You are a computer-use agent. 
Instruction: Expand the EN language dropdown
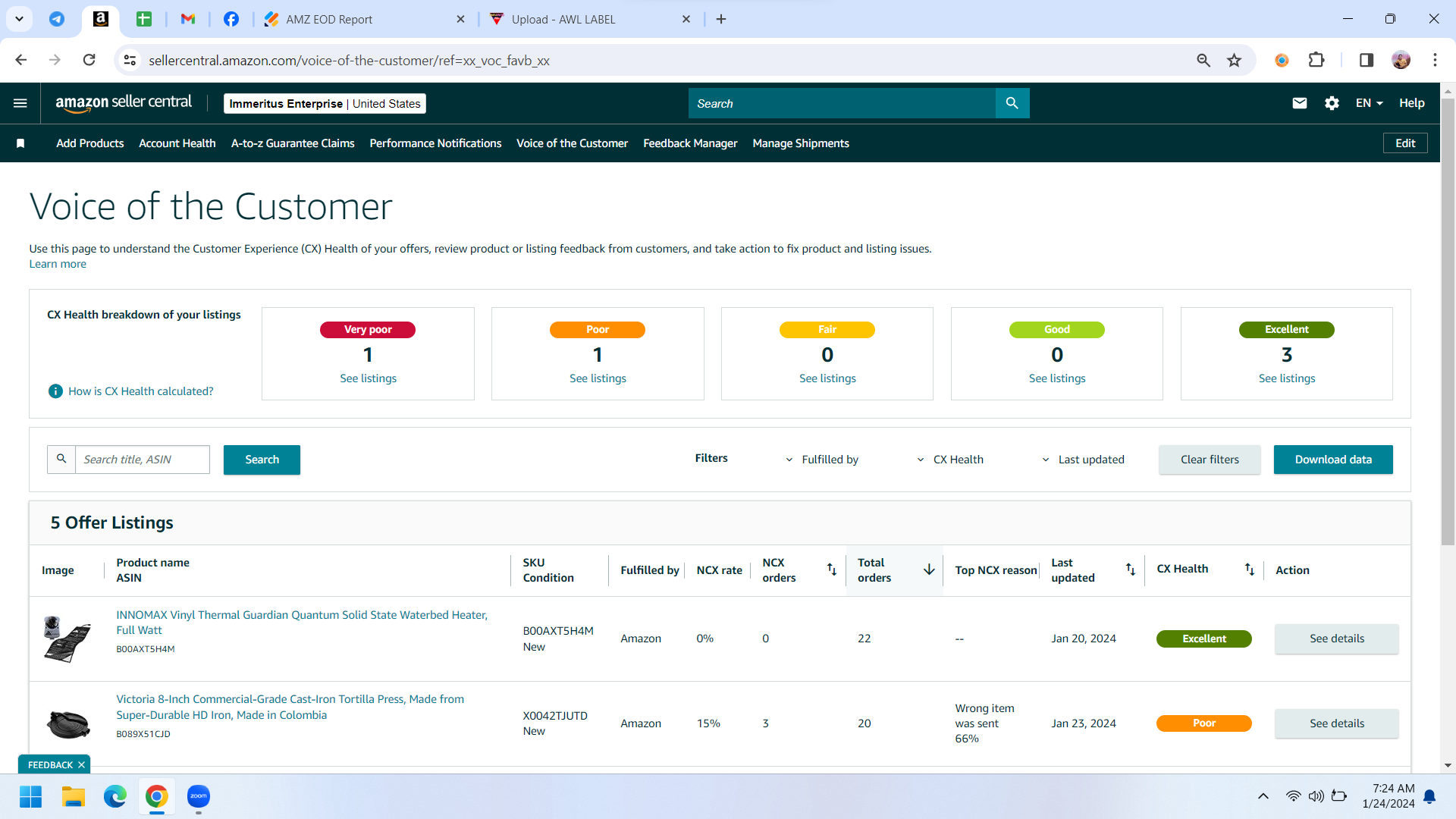click(1370, 103)
